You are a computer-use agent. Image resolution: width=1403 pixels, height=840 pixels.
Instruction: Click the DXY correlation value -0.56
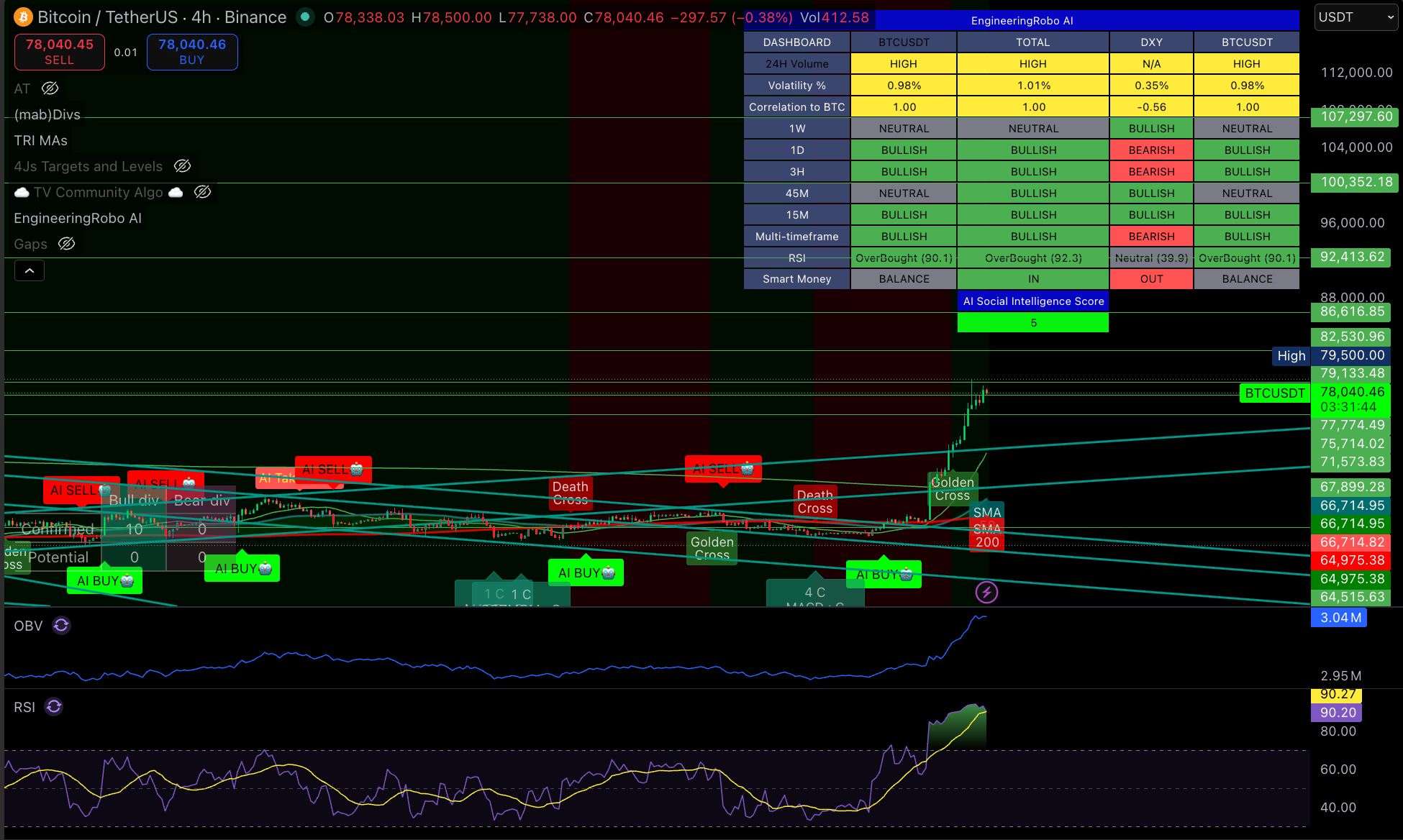point(1152,107)
